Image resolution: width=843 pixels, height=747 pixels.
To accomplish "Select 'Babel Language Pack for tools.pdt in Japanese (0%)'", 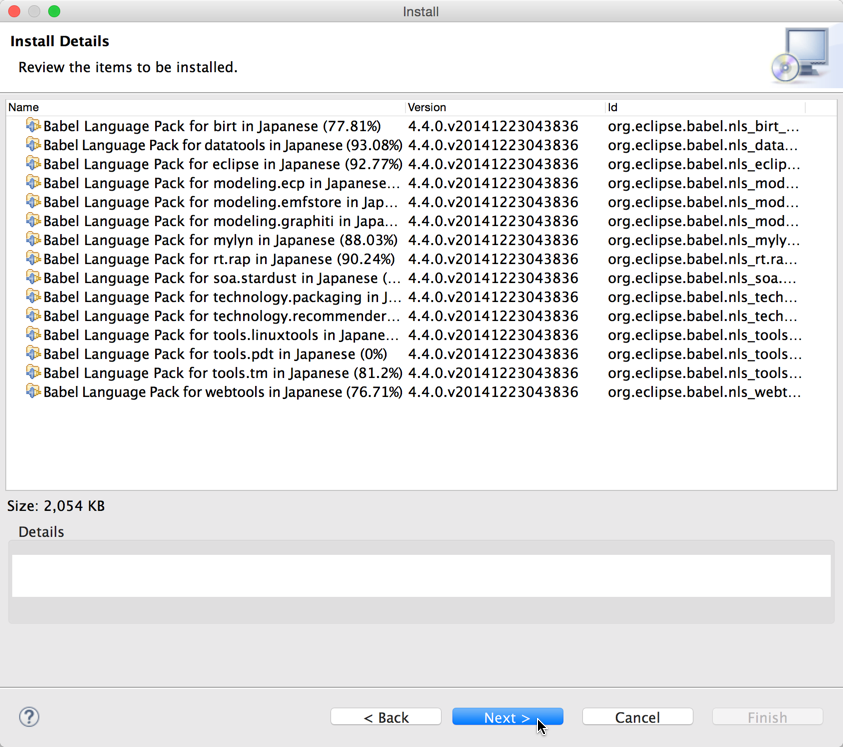I will point(215,354).
